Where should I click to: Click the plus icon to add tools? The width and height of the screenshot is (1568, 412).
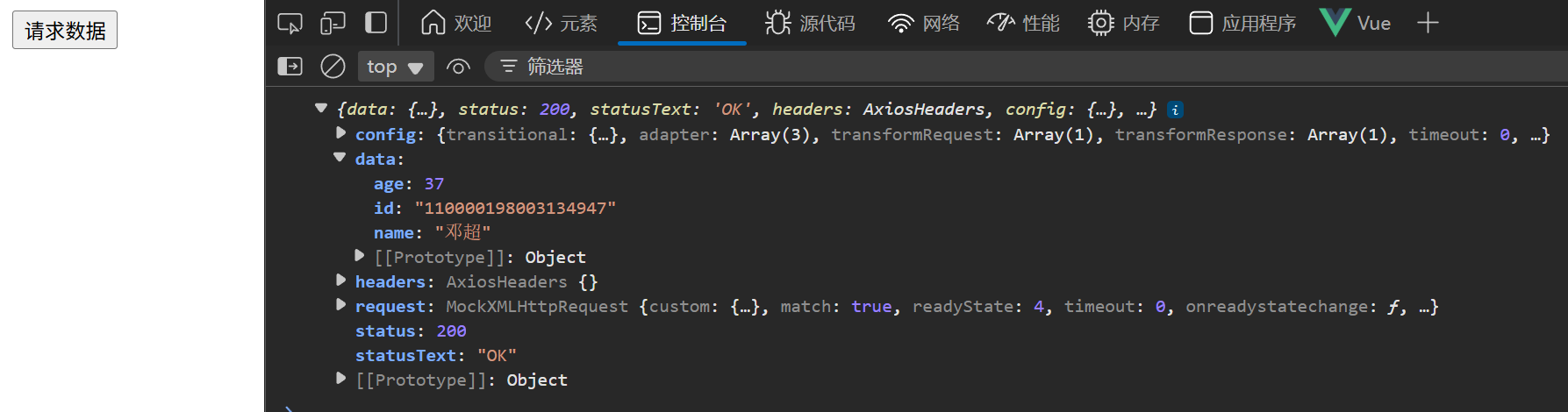tap(1428, 23)
